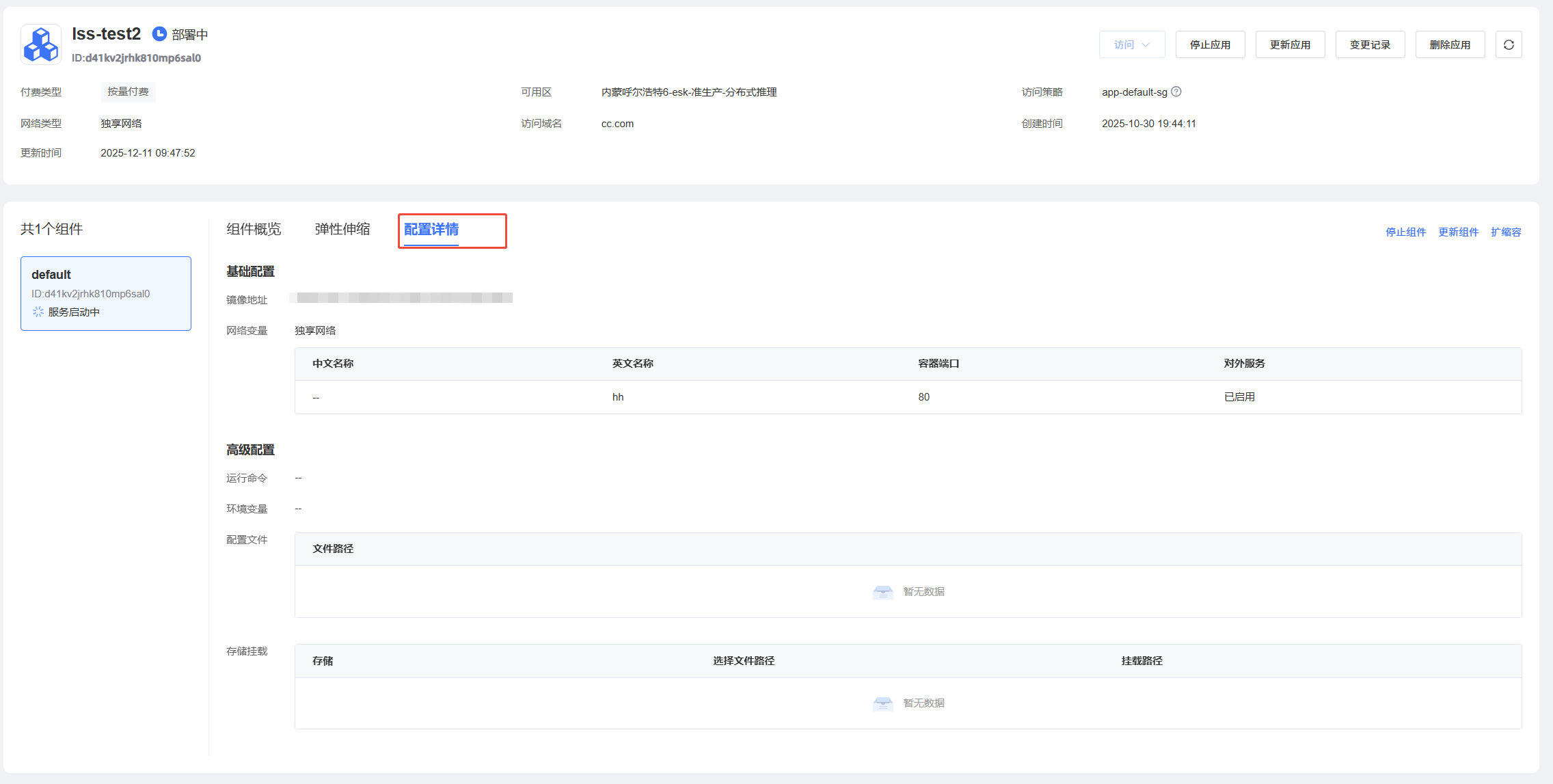
Task: Click the spinning service starting icon
Action: tap(38, 312)
